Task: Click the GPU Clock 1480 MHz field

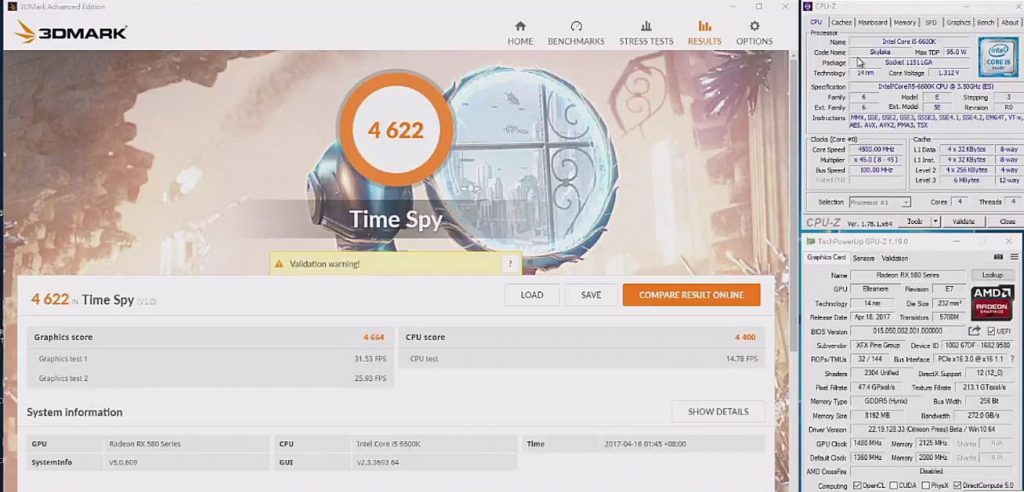Action: pos(867,443)
